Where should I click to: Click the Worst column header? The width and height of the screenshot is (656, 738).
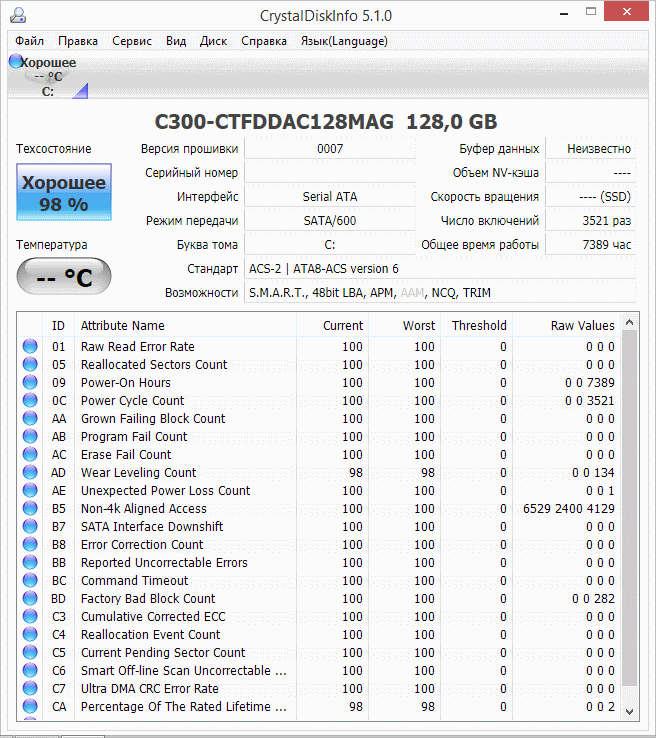pyautogui.click(x=405, y=325)
